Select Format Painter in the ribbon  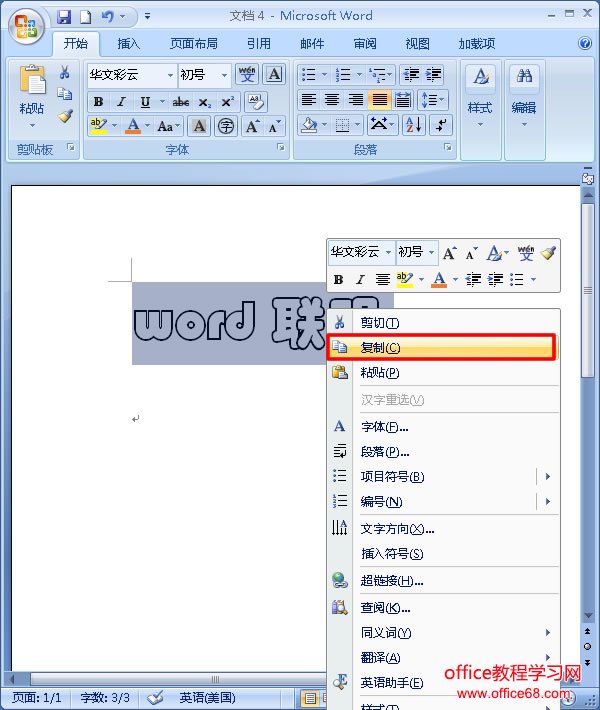click(65, 115)
